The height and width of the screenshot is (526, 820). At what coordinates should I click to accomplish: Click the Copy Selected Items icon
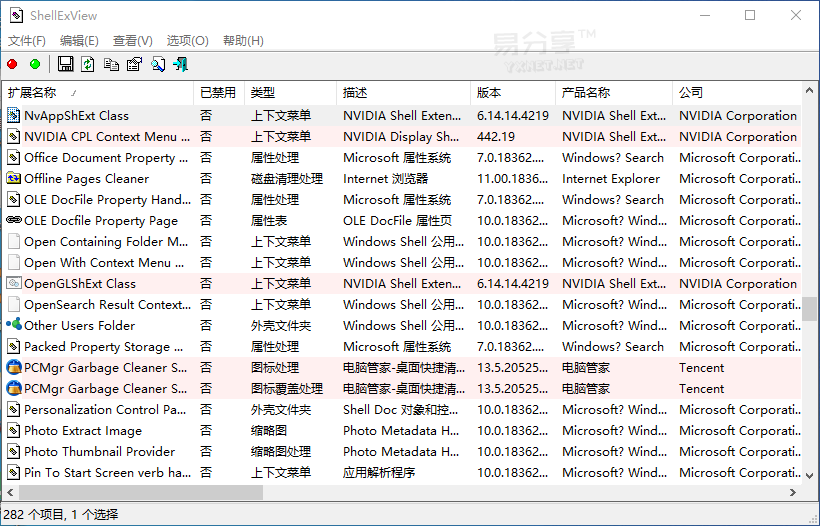point(111,64)
